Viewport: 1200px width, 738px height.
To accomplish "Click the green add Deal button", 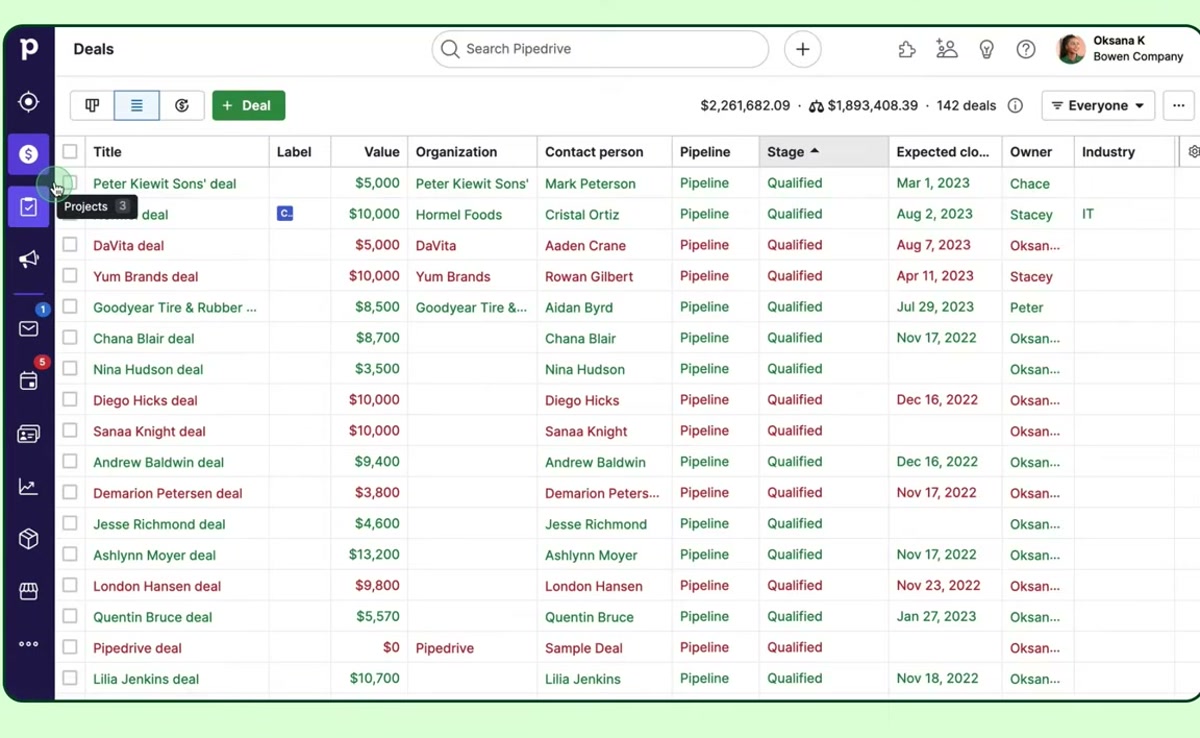I will coord(248,106).
